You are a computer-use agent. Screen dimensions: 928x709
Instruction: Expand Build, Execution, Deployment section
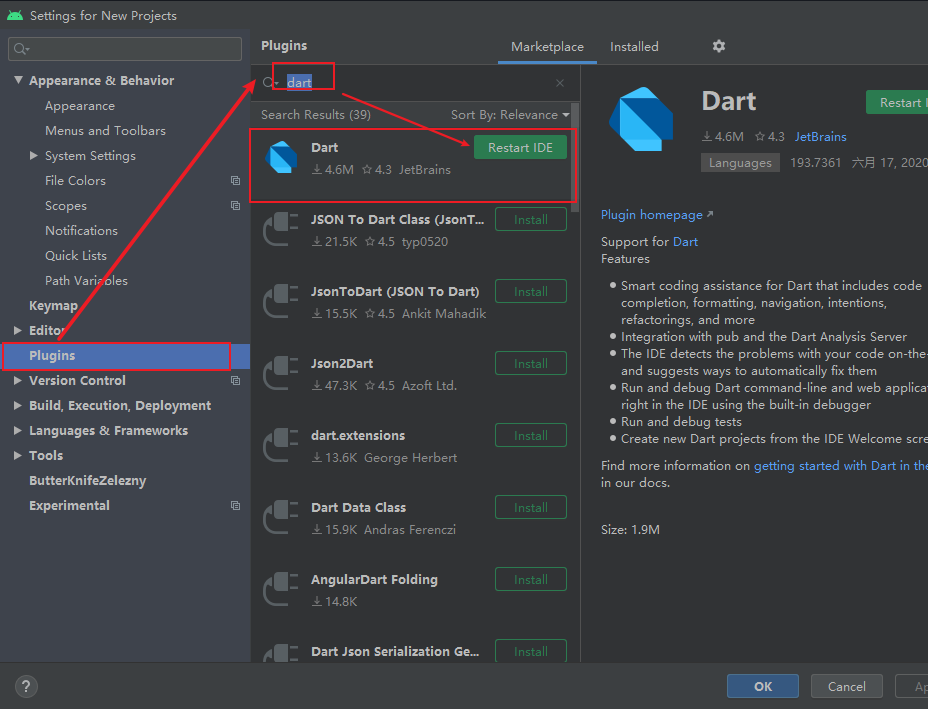click(x=18, y=405)
